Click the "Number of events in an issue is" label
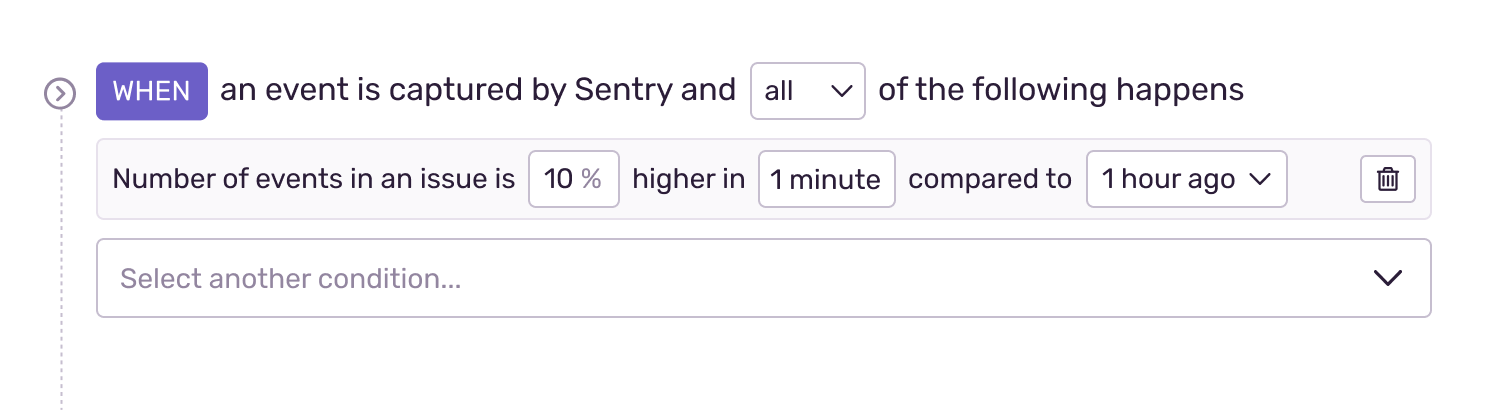The image size is (1492, 410). pos(314,179)
